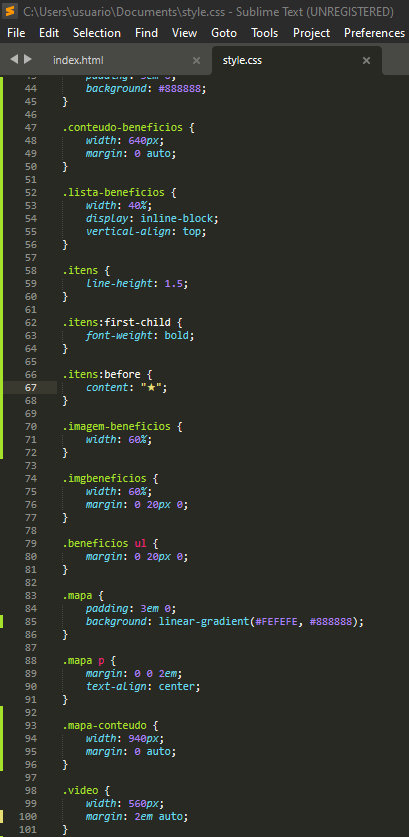
Task: Click the 'background: #888888' line 44
Action: (146, 89)
